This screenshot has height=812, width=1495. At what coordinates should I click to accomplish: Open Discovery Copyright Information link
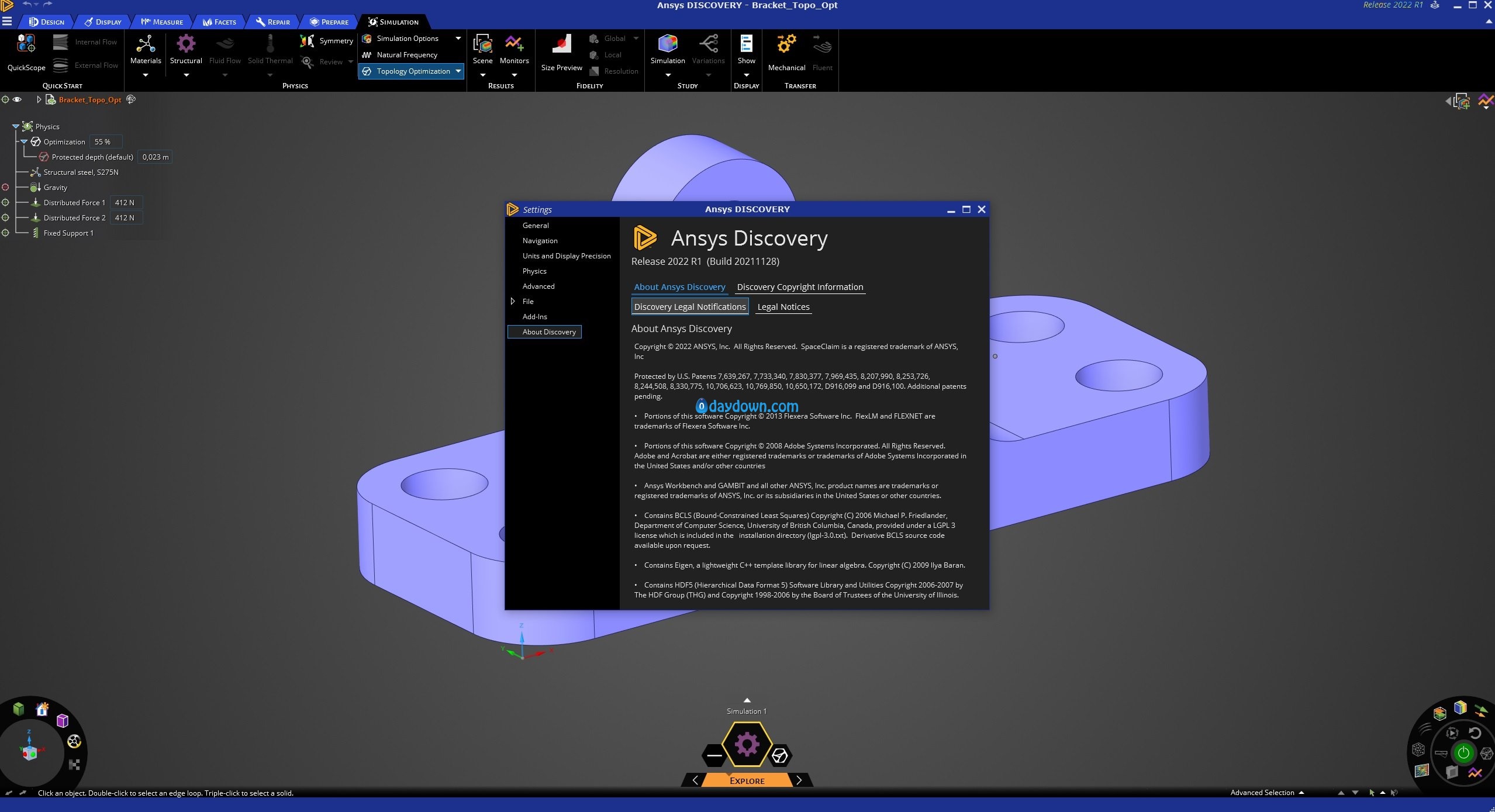[x=800, y=287]
